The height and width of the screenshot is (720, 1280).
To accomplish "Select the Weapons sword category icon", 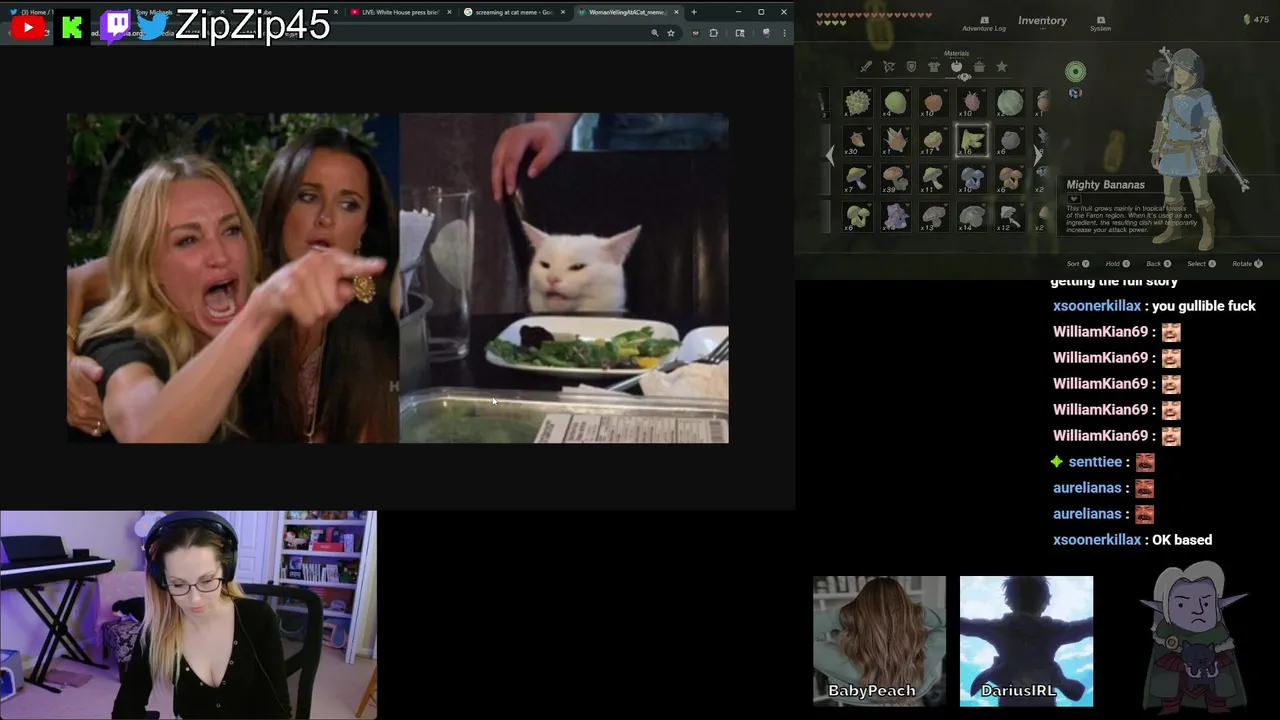I will 866,67.
